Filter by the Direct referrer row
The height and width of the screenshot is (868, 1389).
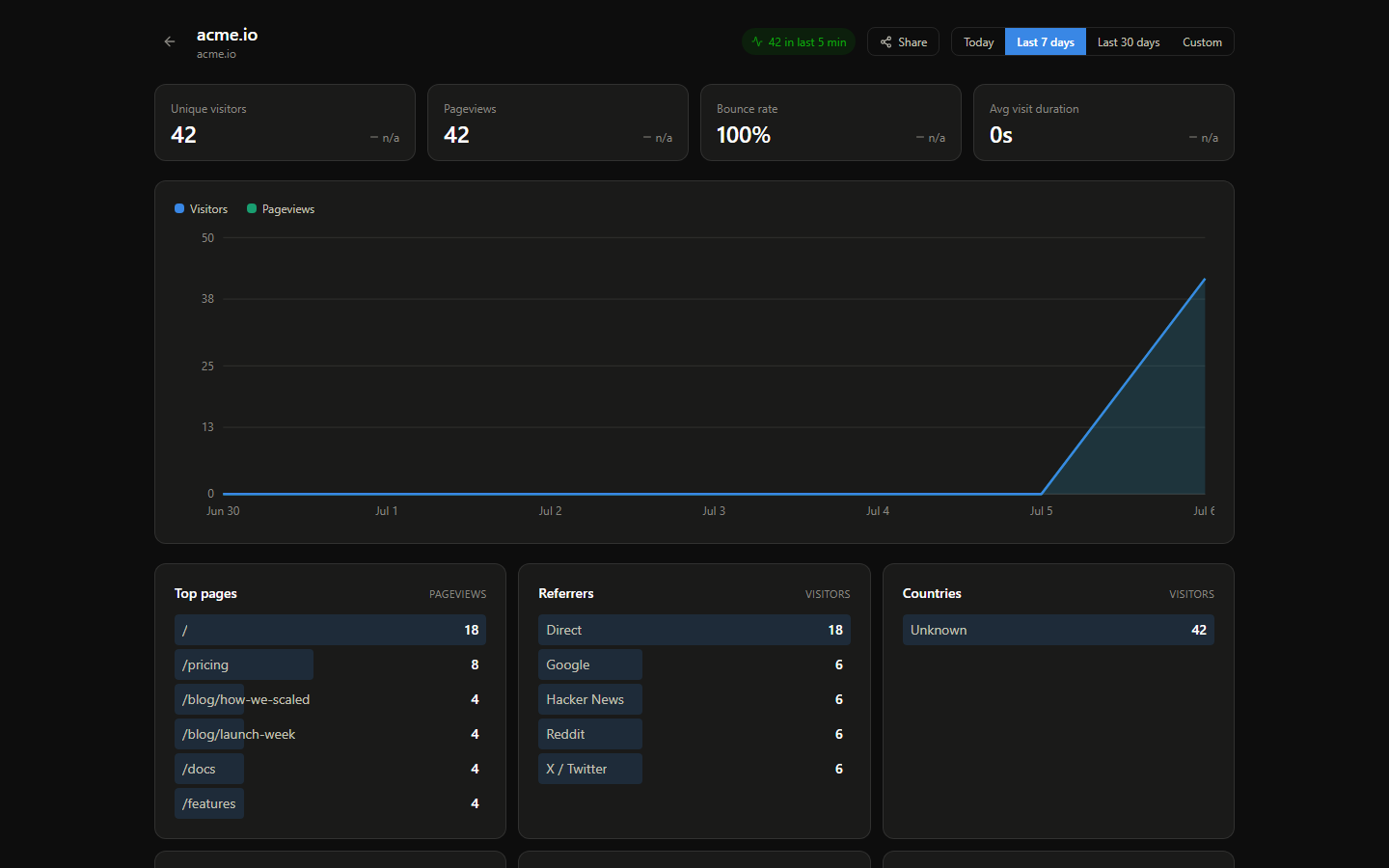click(694, 630)
